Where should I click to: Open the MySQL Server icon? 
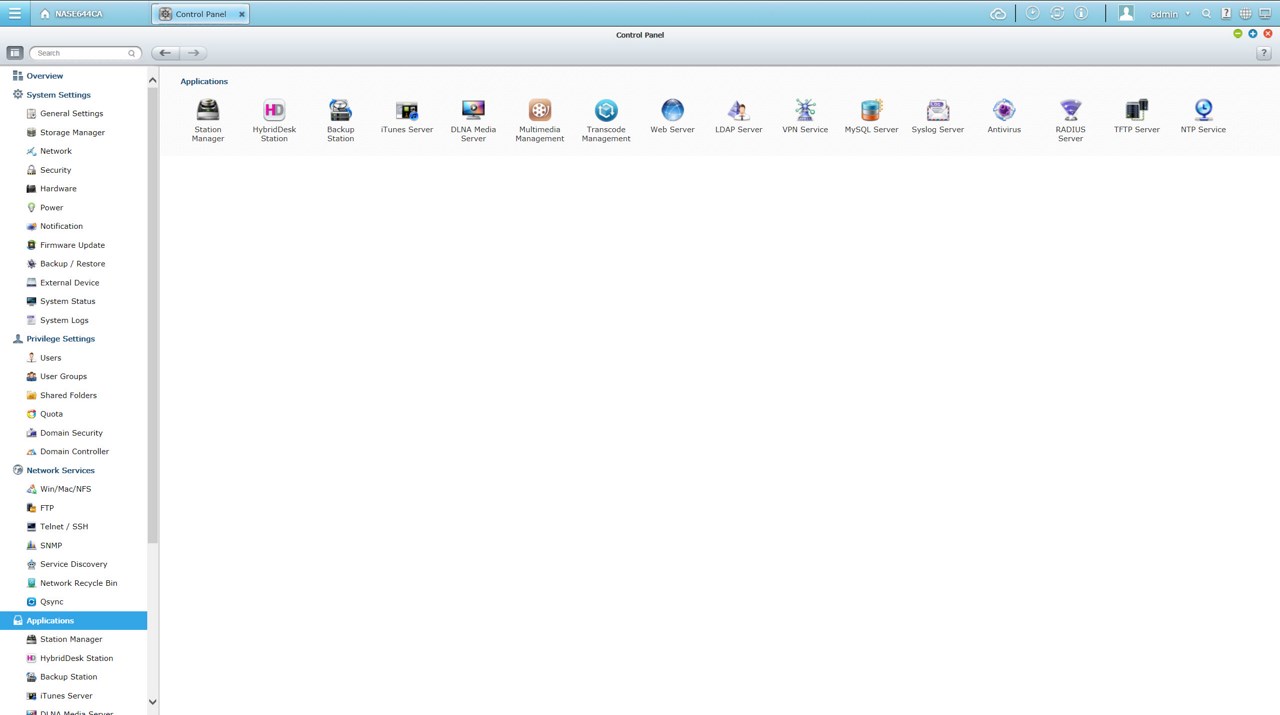(871, 110)
